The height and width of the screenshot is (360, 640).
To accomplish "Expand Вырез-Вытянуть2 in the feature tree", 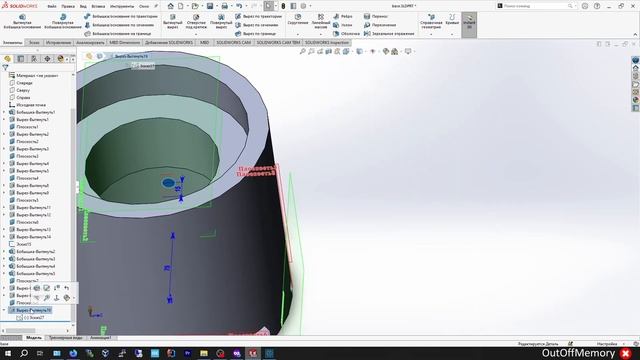I will tap(4, 134).
